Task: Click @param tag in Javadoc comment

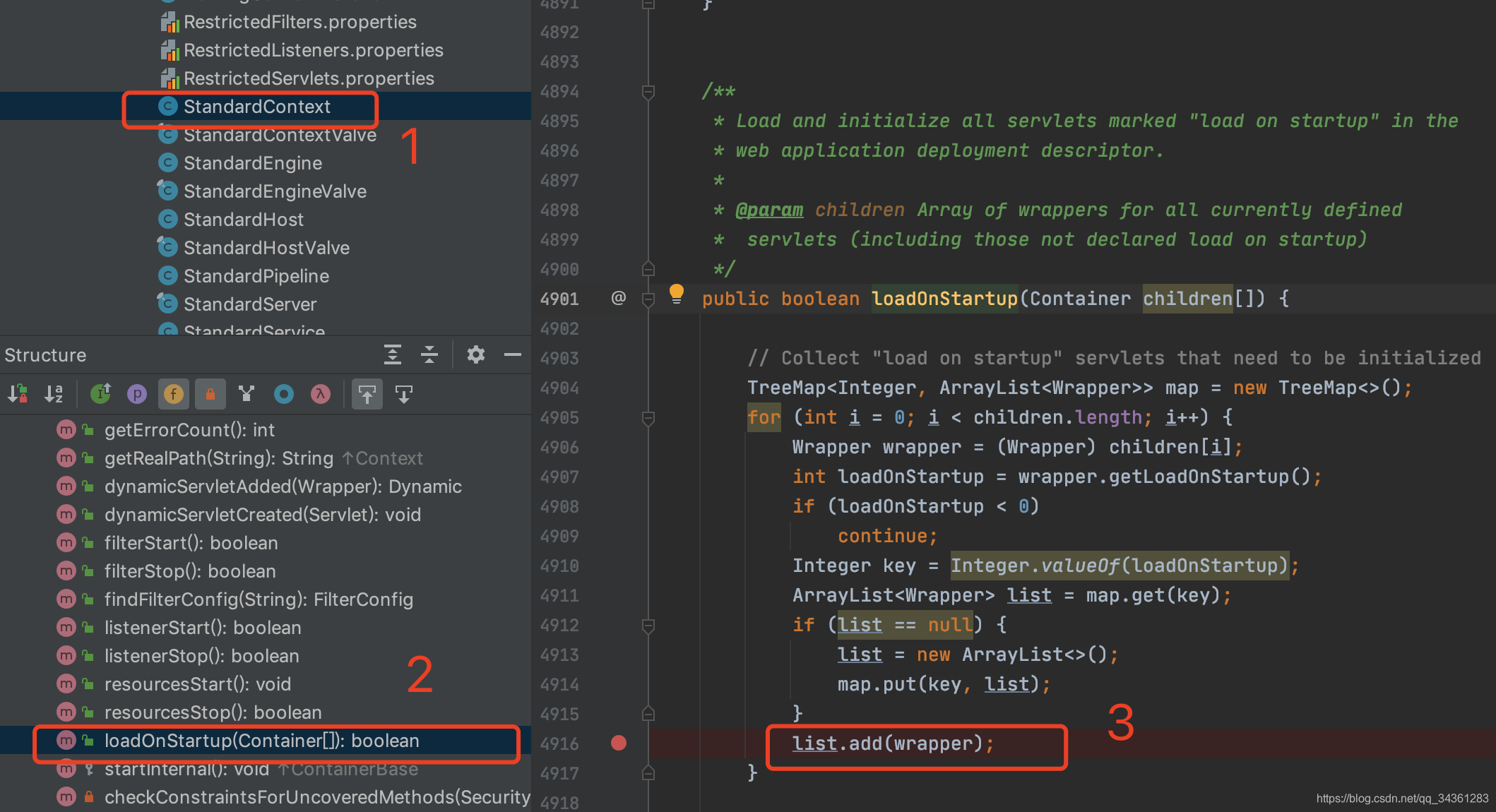Action: [x=769, y=210]
